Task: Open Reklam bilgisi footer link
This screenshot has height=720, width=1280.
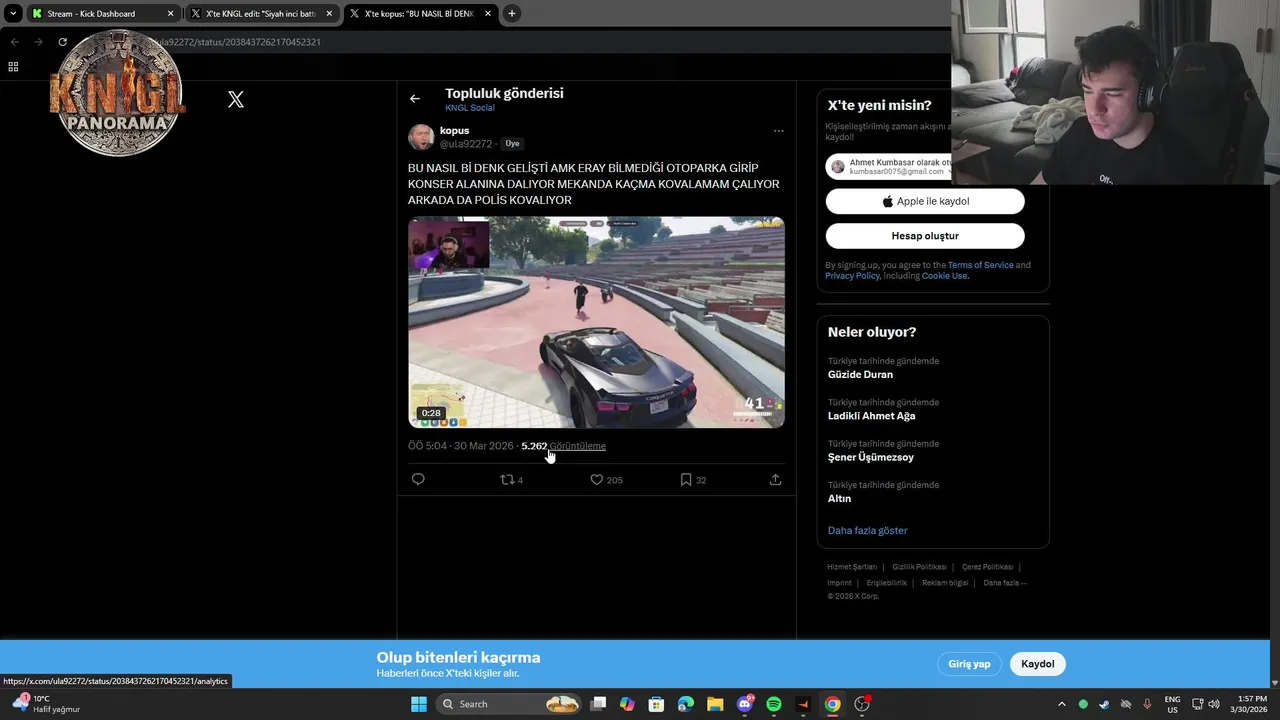Action: coord(944,583)
